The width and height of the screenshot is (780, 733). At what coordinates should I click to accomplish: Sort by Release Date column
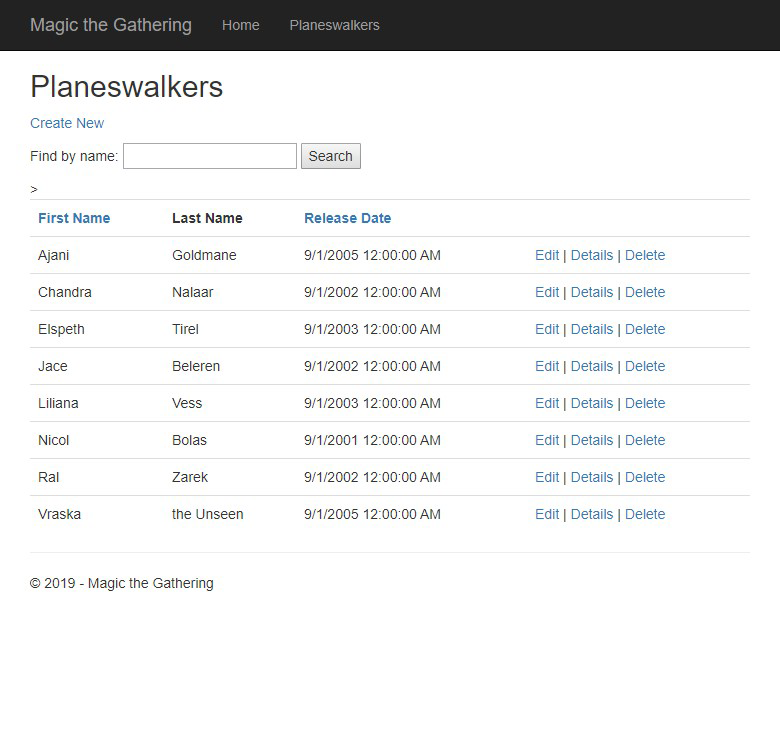click(x=348, y=218)
